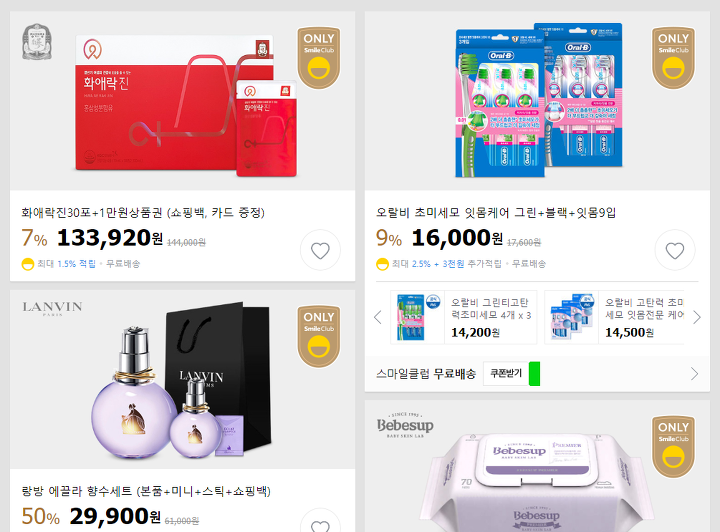Toggle wishlist heart for 랑방 perfume set
720x532 pixels.
pyautogui.click(x=320, y=523)
